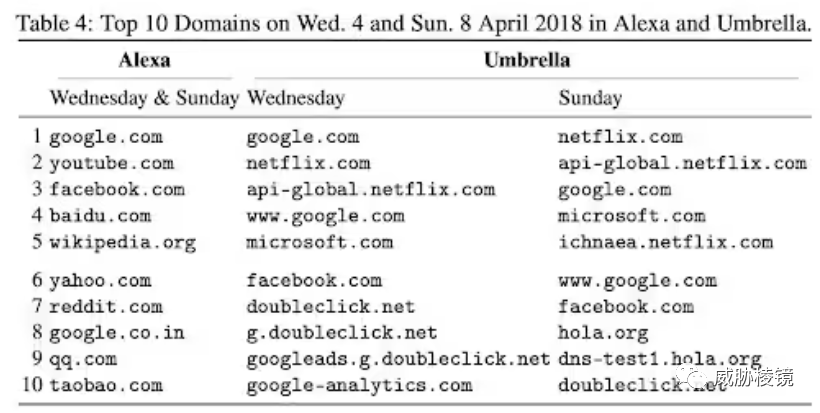Select the google.co.in domain
820x413 pixels.
point(116,333)
